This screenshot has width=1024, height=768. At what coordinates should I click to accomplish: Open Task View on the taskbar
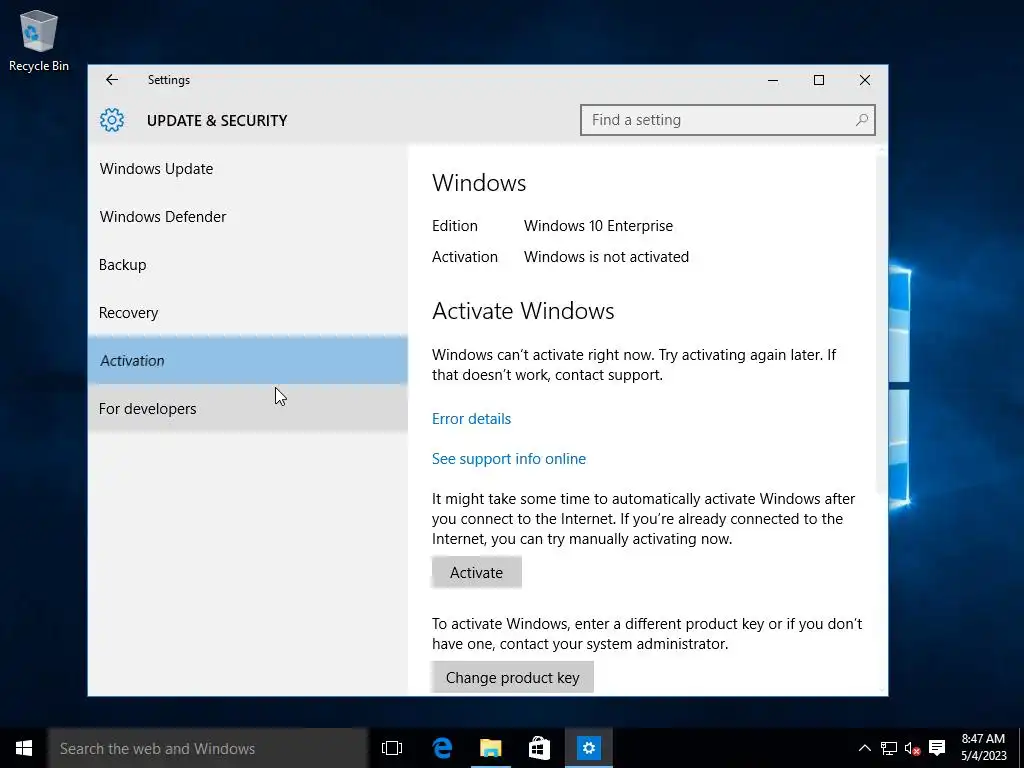(x=392, y=748)
